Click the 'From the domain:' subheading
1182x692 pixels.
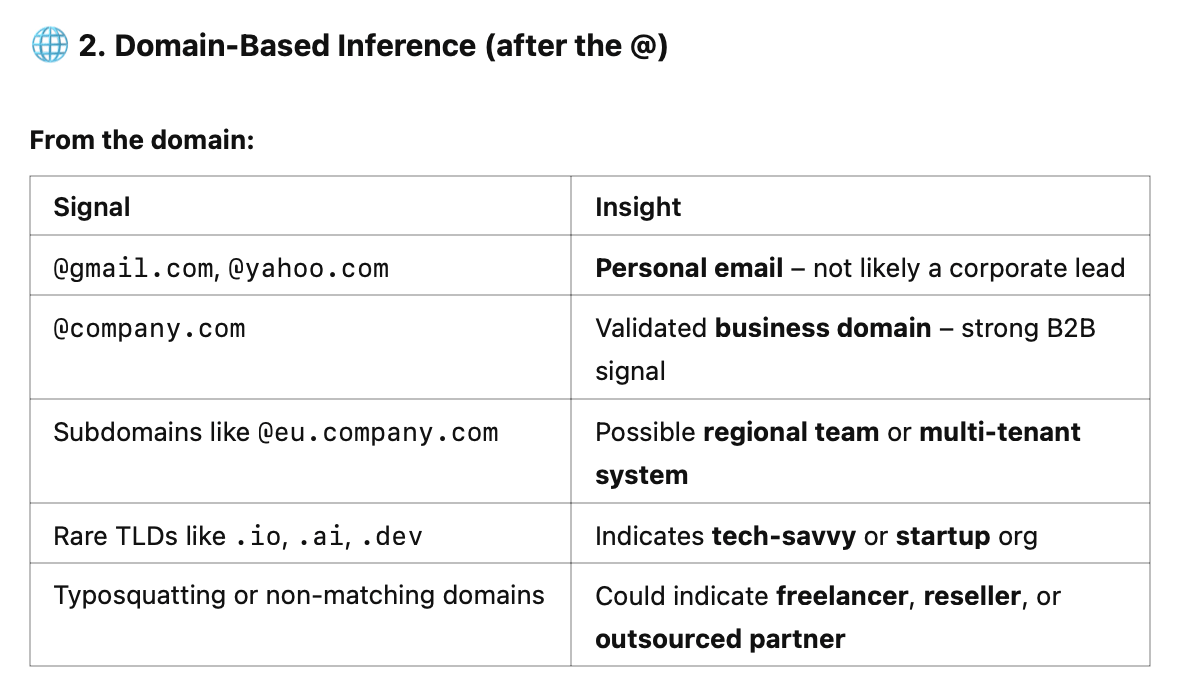pyautogui.click(x=142, y=140)
